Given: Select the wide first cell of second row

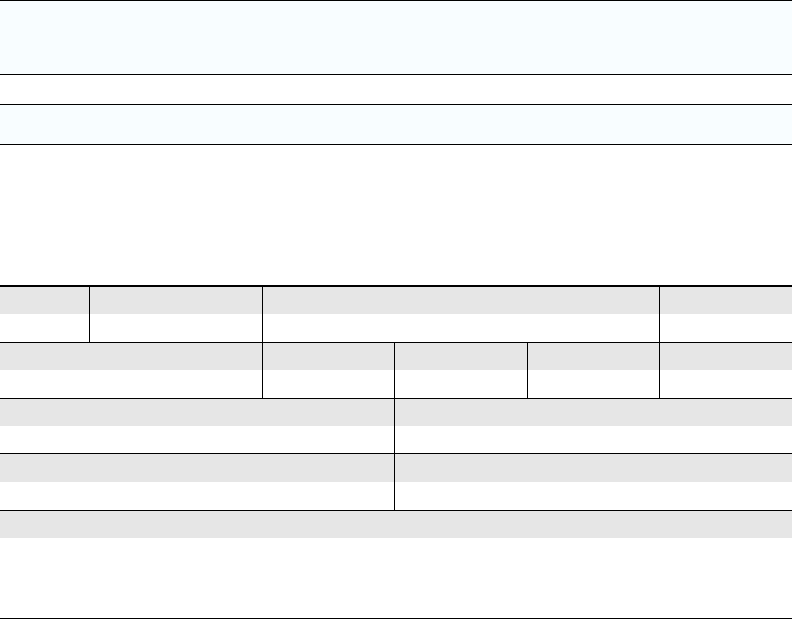Looking at the screenshot, I should pyautogui.click(x=131, y=370).
